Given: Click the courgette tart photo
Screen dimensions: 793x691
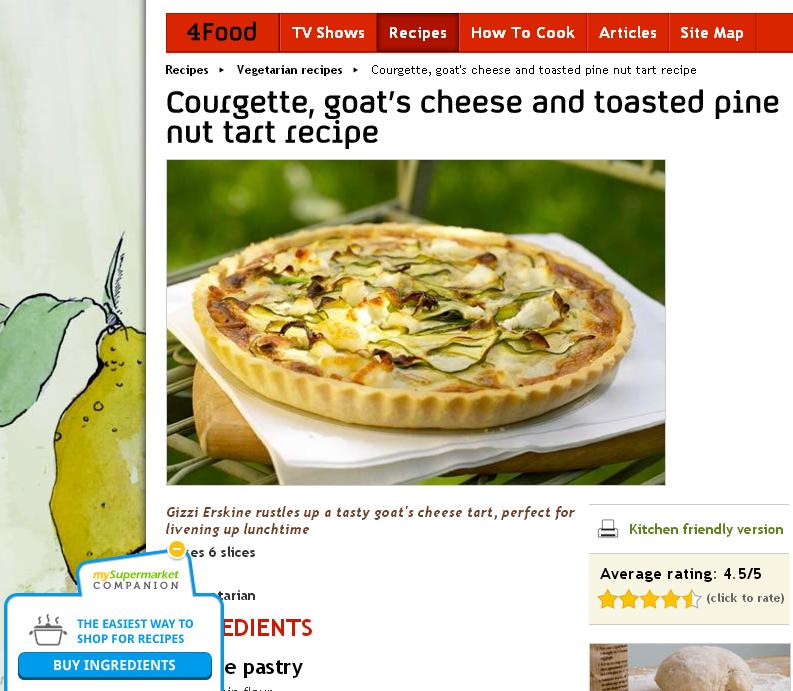Looking at the screenshot, I should coord(416,322).
